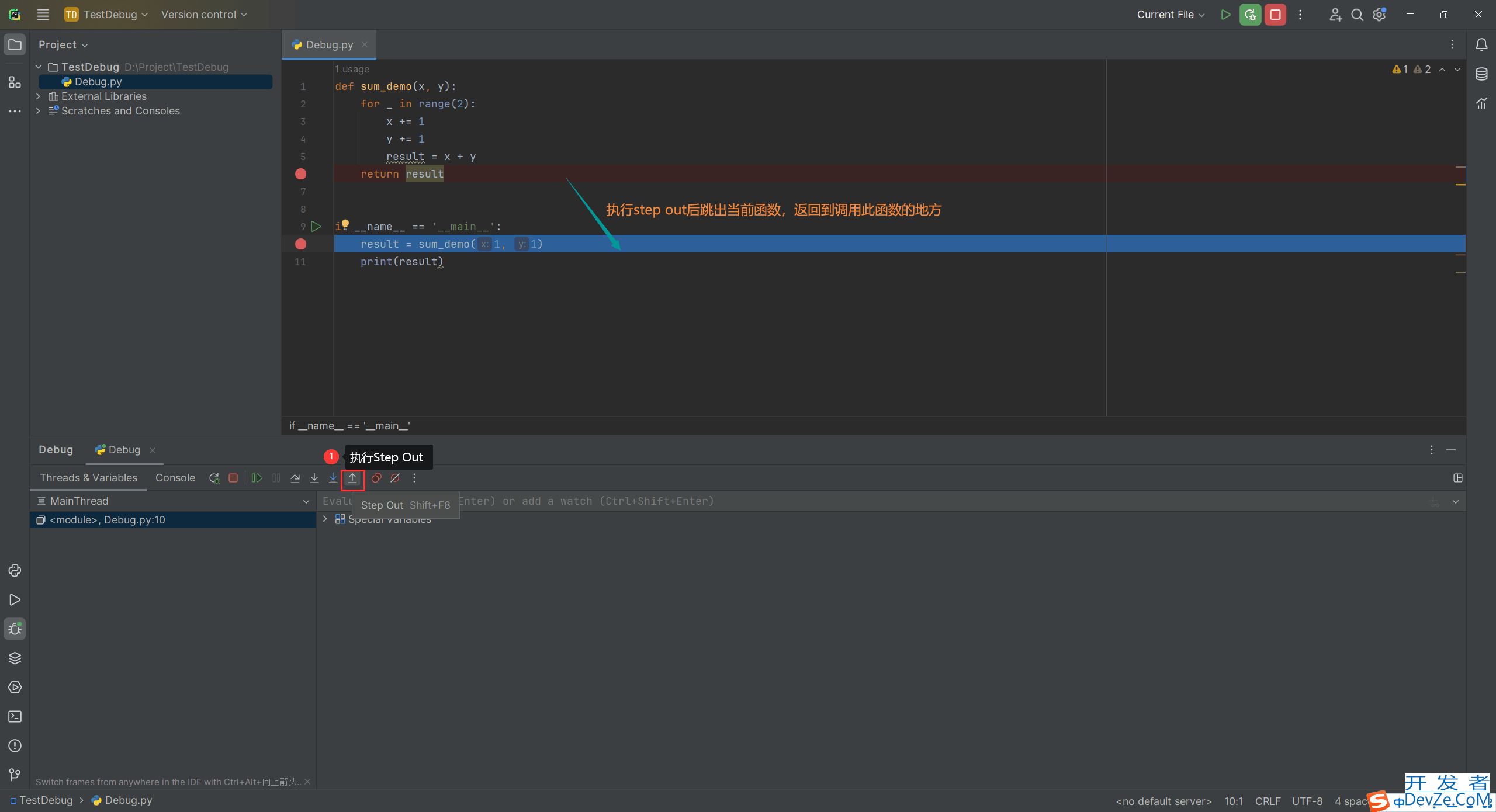Click the intention lightbulb on line 9
The image size is (1496, 812).
(345, 224)
